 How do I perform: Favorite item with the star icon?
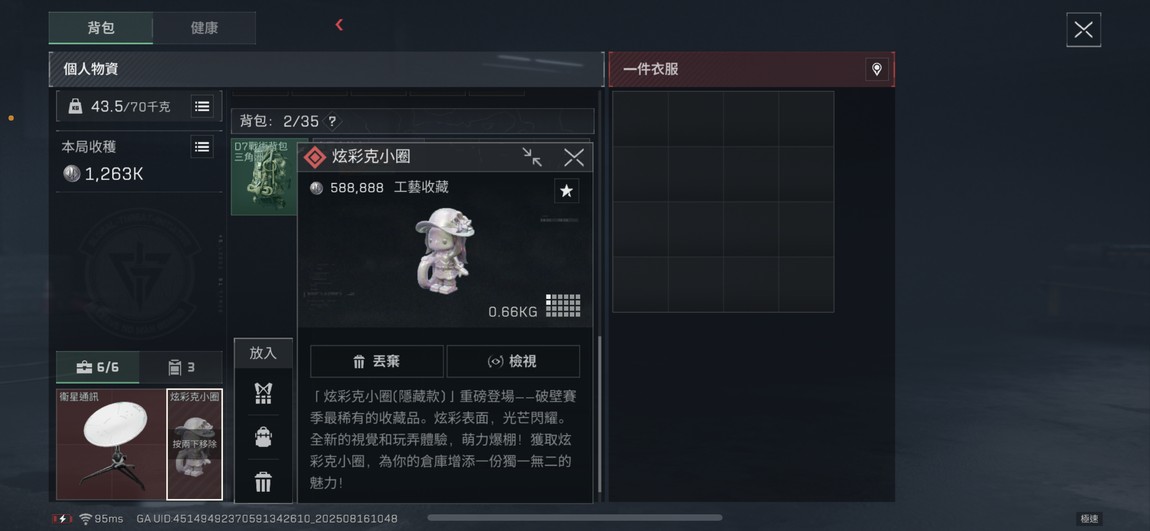566,191
